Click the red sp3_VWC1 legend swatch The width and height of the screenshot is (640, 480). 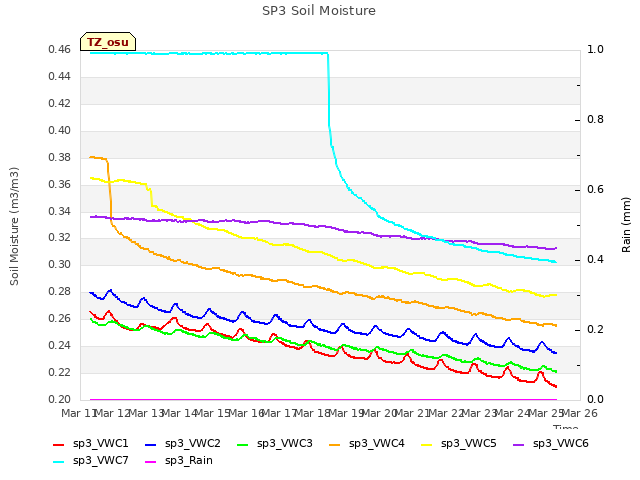(x=59, y=444)
